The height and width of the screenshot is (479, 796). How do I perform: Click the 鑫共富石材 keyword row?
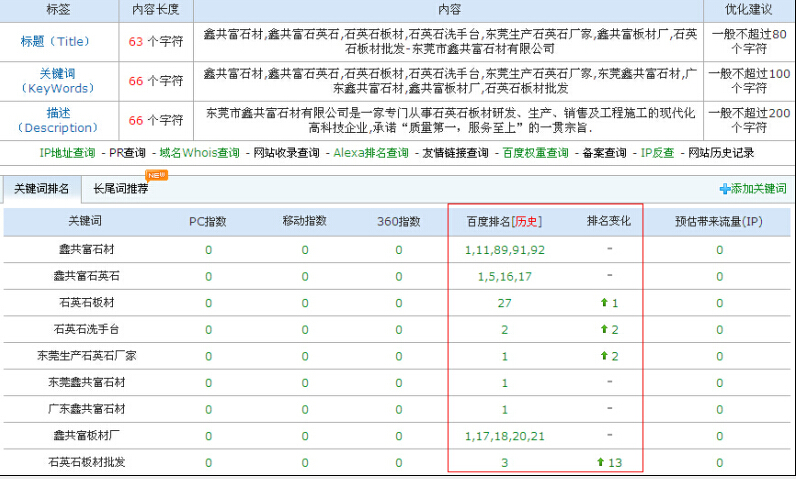[x=397, y=250]
